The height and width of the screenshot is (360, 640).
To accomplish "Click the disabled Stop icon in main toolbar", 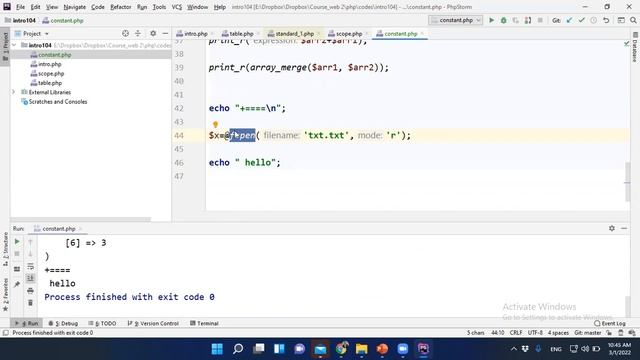I will (x=540, y=20).
